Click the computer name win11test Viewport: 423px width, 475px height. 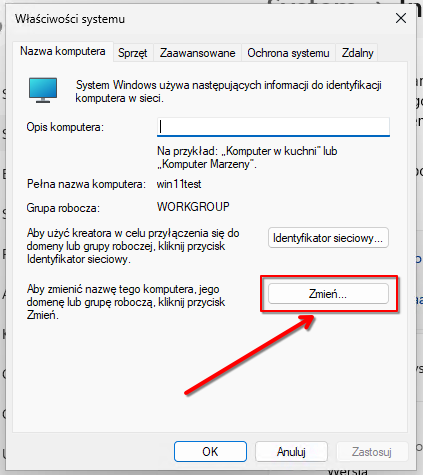coord(179,184)
